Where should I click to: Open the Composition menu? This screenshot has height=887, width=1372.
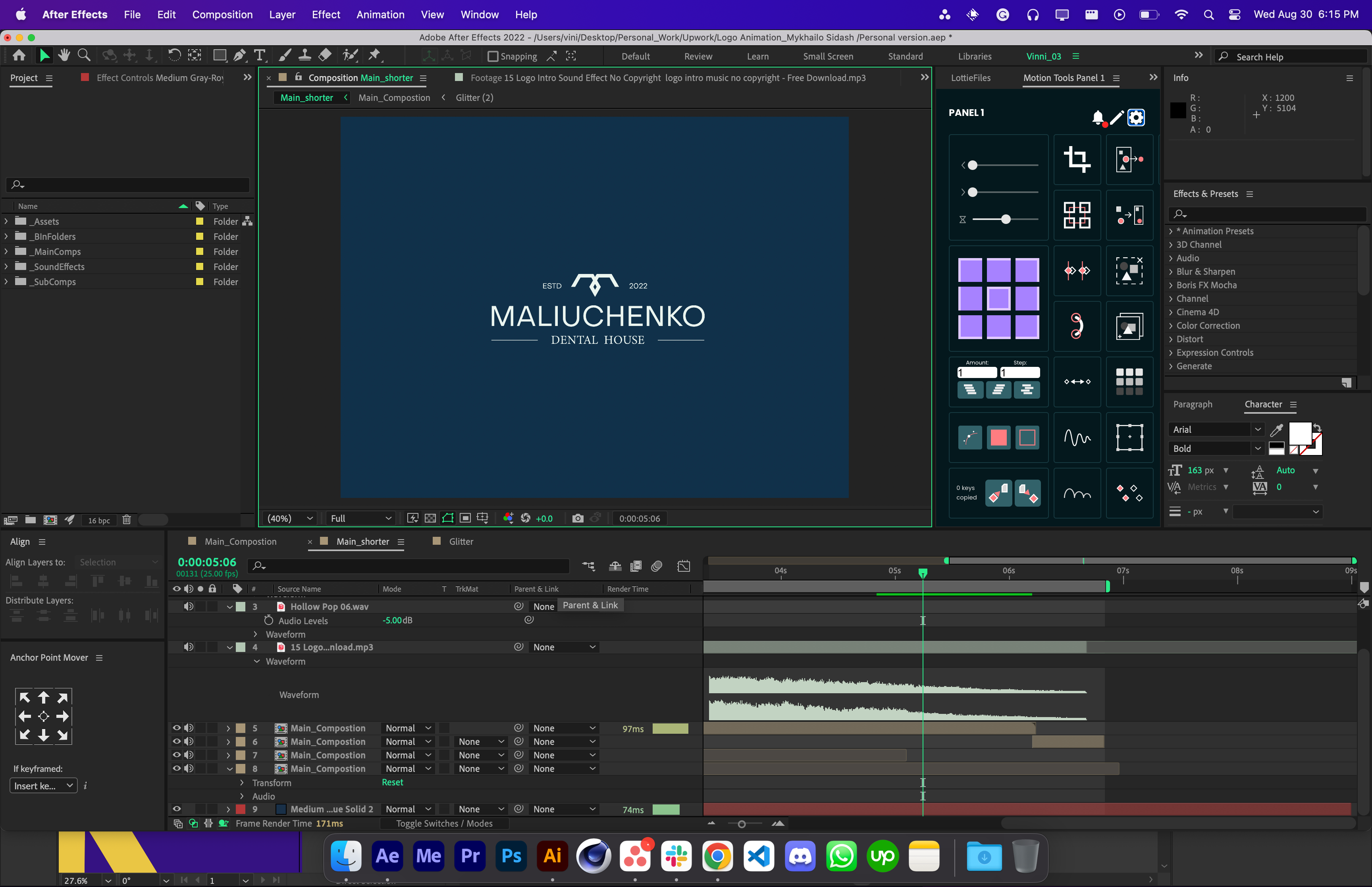pyautogui.click(x=223, y=14)
